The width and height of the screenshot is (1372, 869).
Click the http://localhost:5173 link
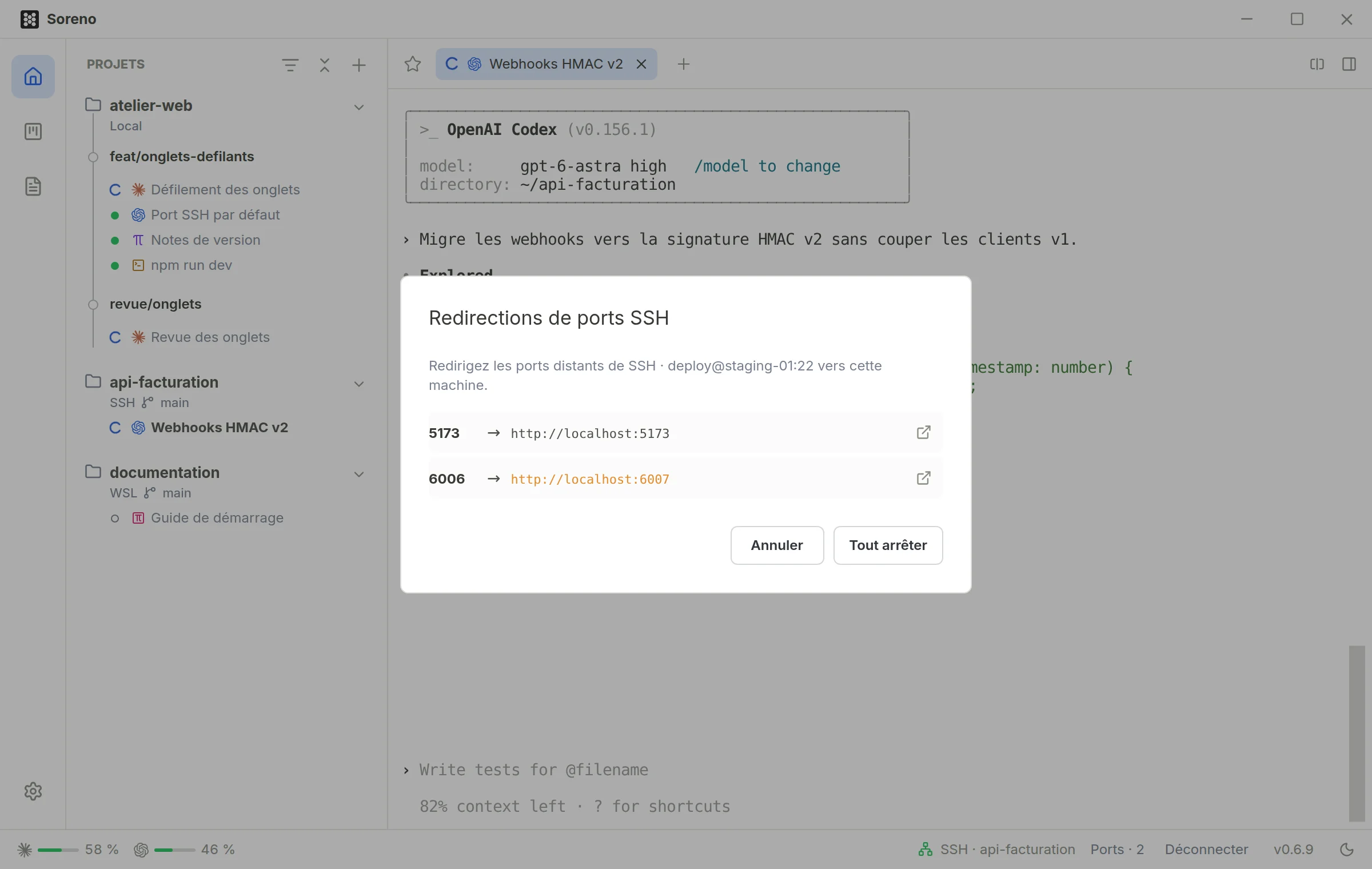[x=590, y=433]
